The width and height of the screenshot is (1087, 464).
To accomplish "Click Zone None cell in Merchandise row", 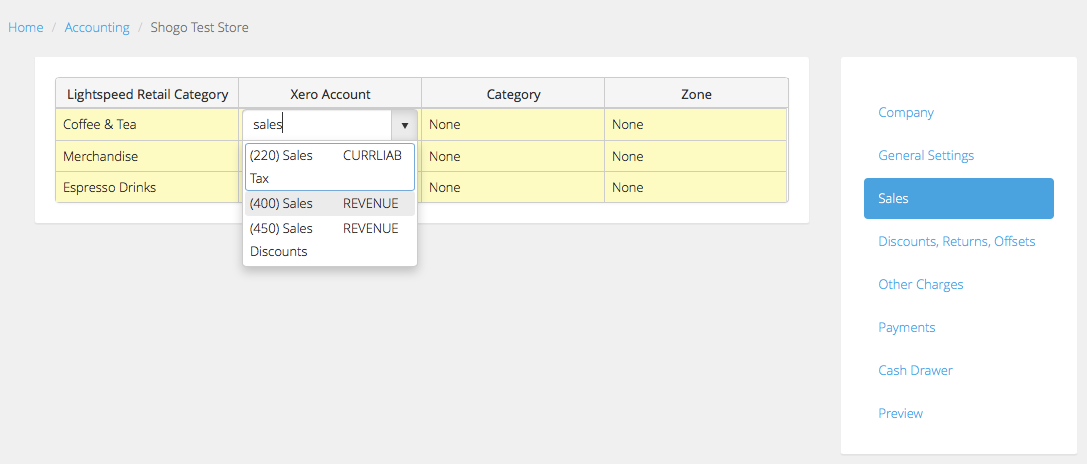I will coord(696,157).
